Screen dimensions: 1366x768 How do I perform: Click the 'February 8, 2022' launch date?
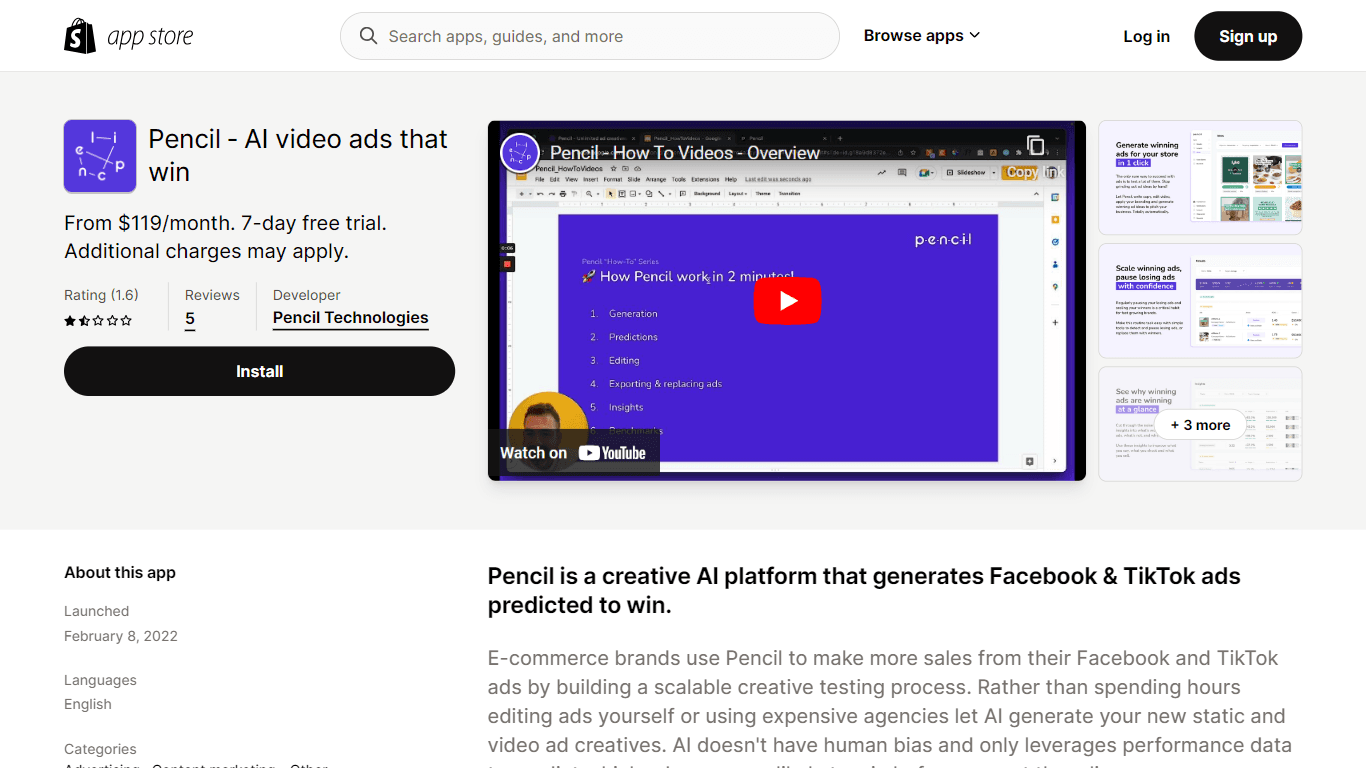(121, 636)
